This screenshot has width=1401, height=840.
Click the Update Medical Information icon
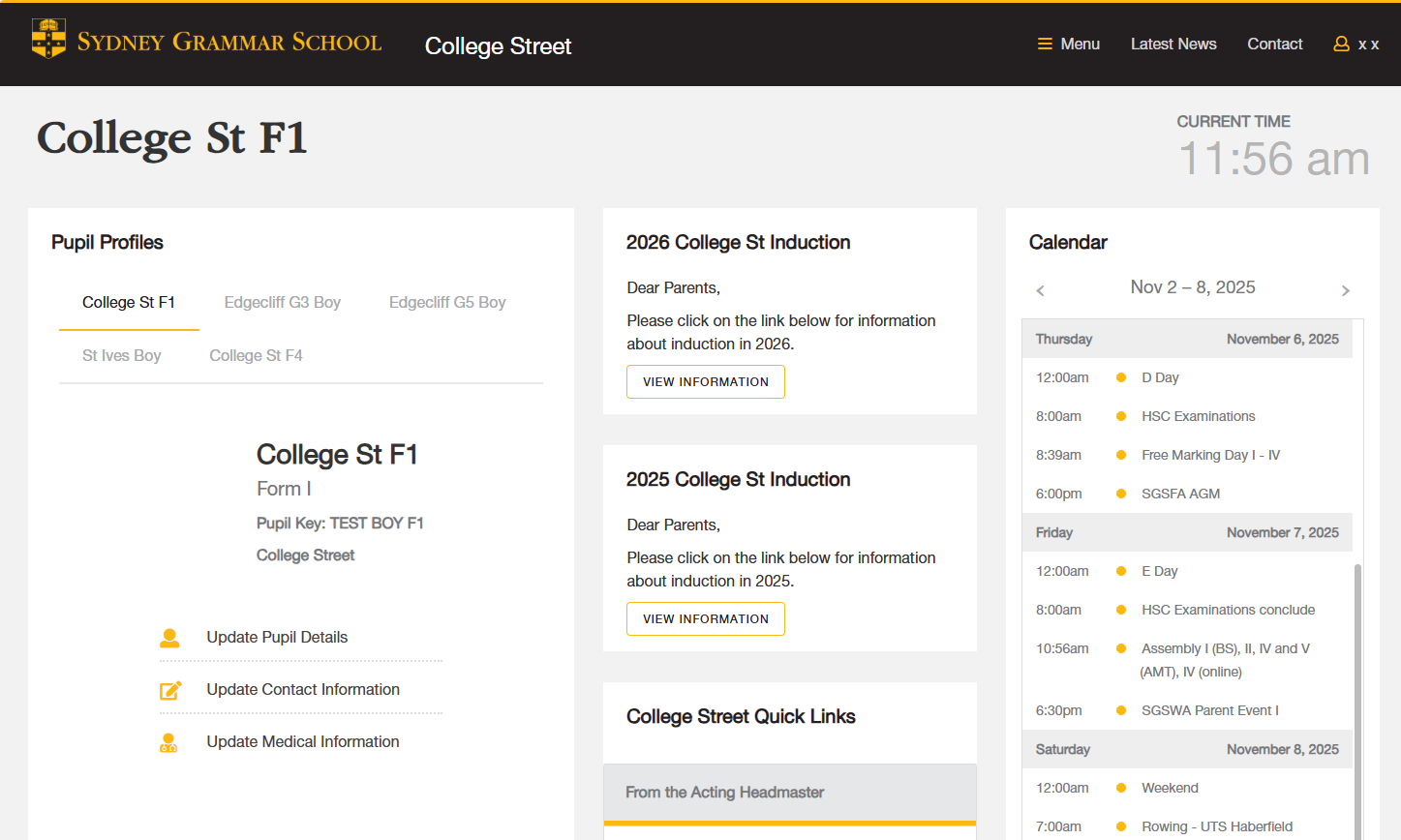click(x=168, y=742)
